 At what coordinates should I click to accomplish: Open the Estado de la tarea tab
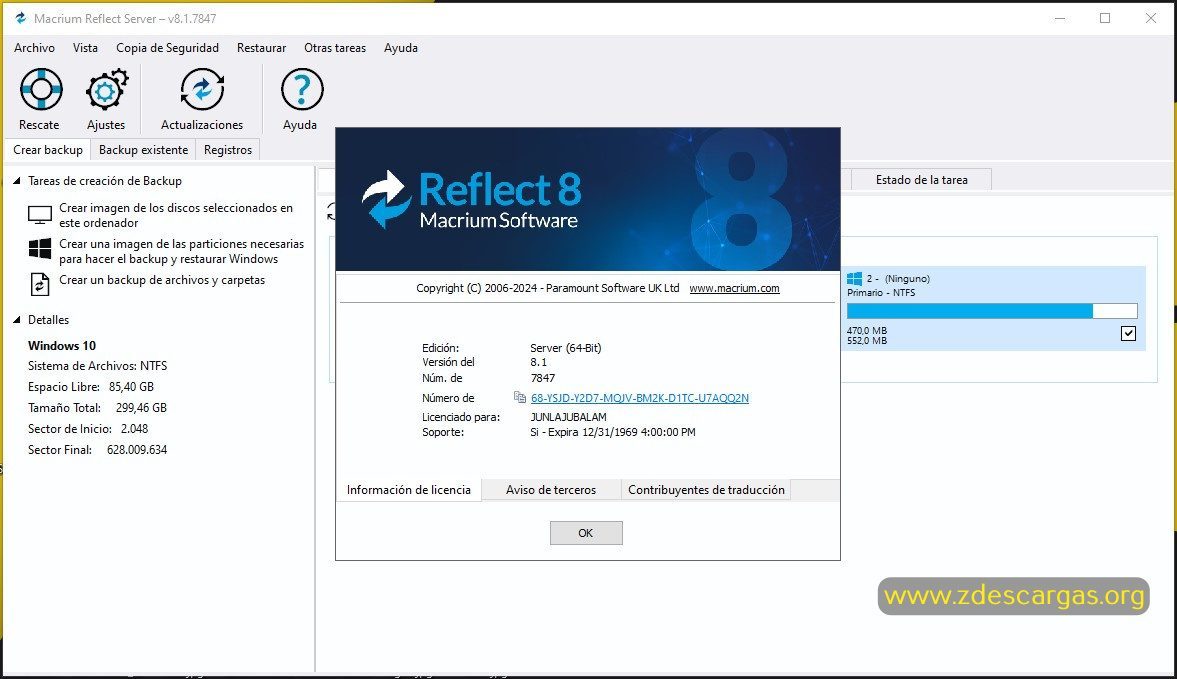coord(921,180)
